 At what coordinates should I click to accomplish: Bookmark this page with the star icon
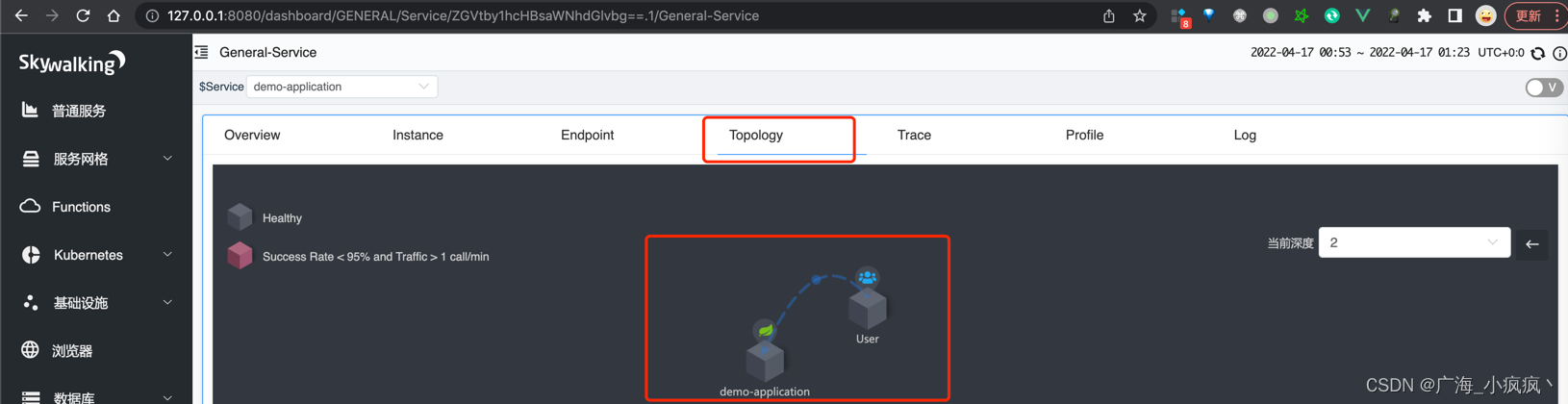tap(1140, 15)
